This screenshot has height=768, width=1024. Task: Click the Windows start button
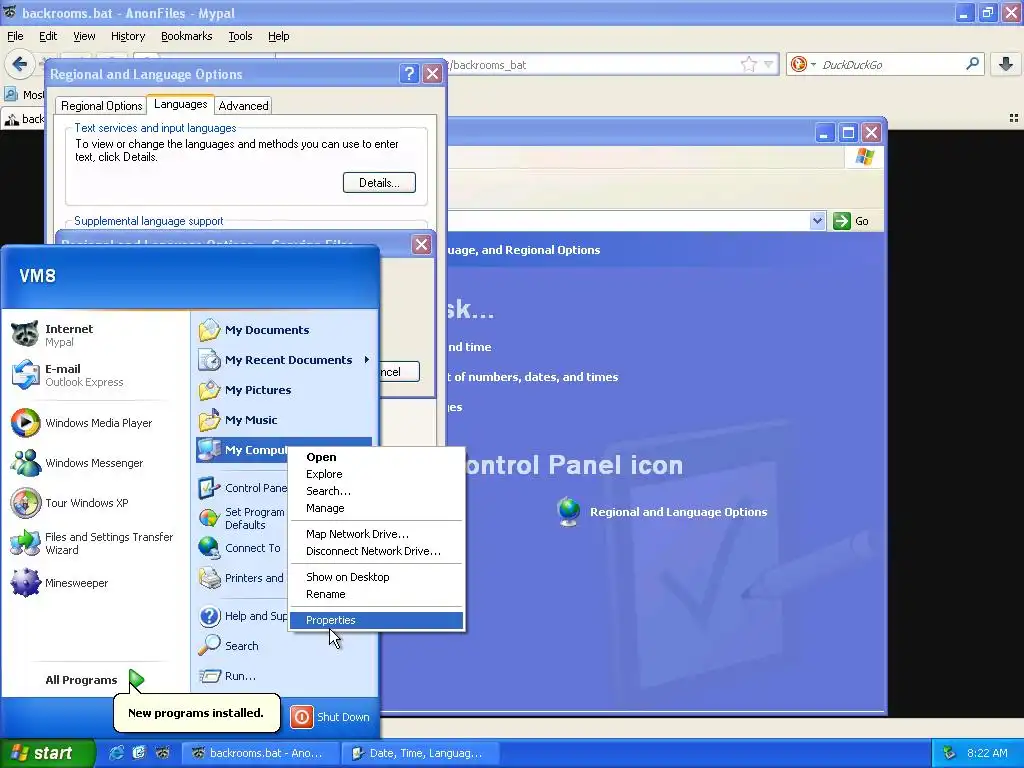point(47,753)
